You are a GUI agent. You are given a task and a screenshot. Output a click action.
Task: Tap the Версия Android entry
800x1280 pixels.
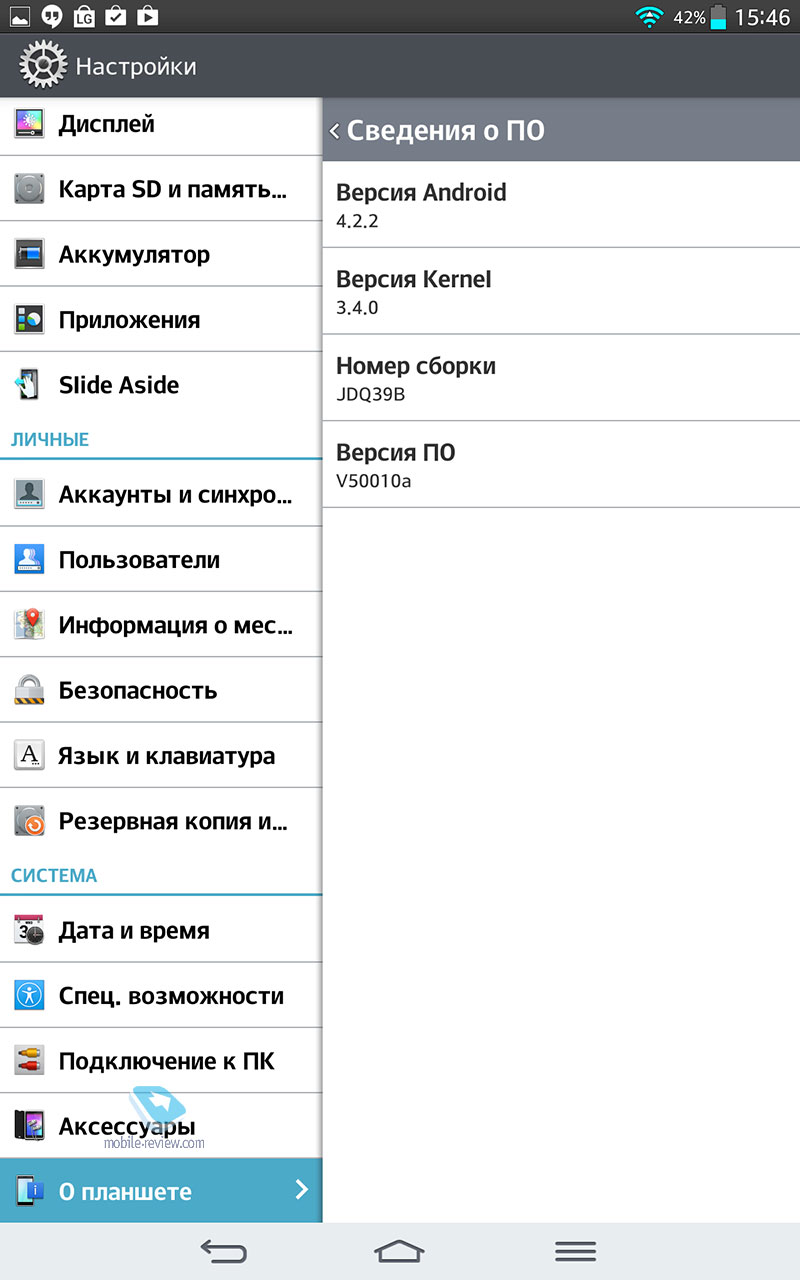[561, 204]
